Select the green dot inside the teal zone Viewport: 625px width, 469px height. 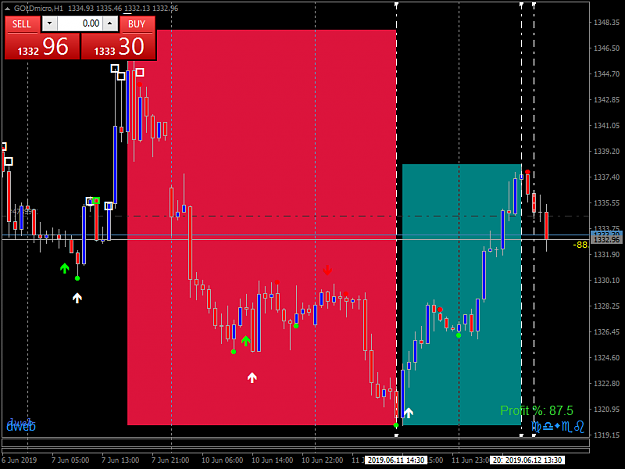pos(458,336)
